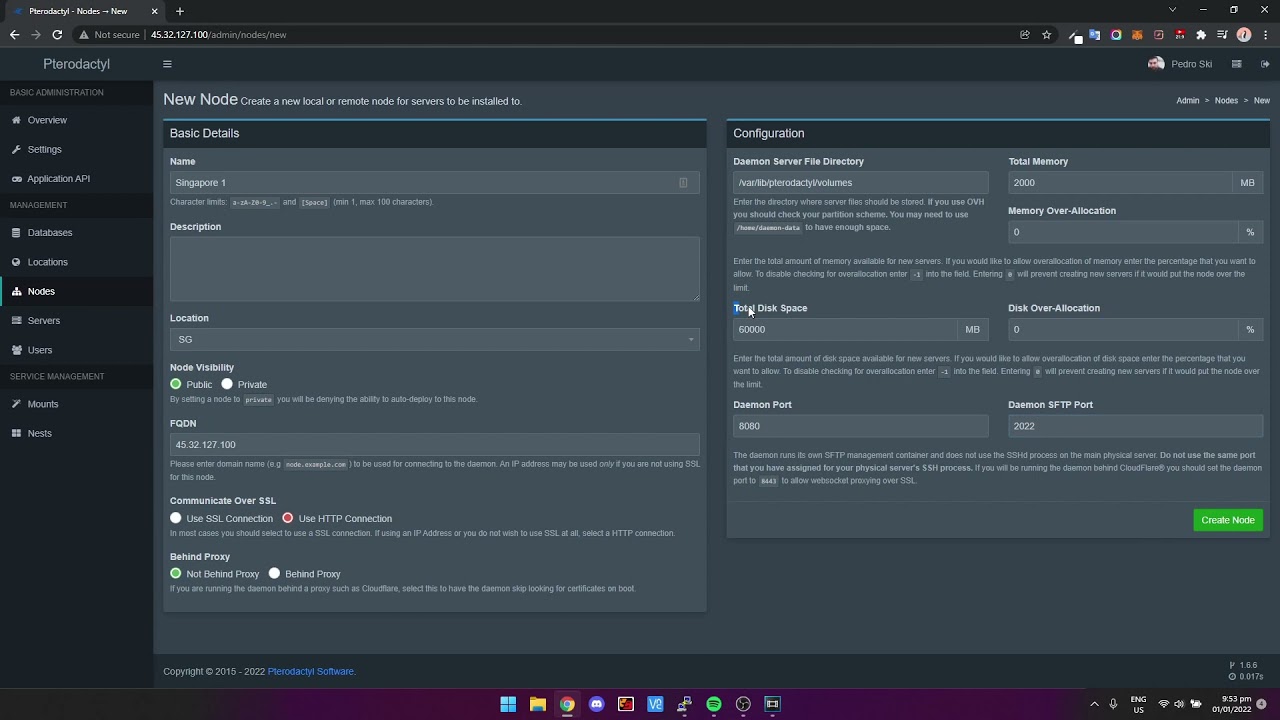The height and width of the screenshot is (720, 1280).
Task: Click the Disk Over-Allocation field
Action: click(1123, 329)
